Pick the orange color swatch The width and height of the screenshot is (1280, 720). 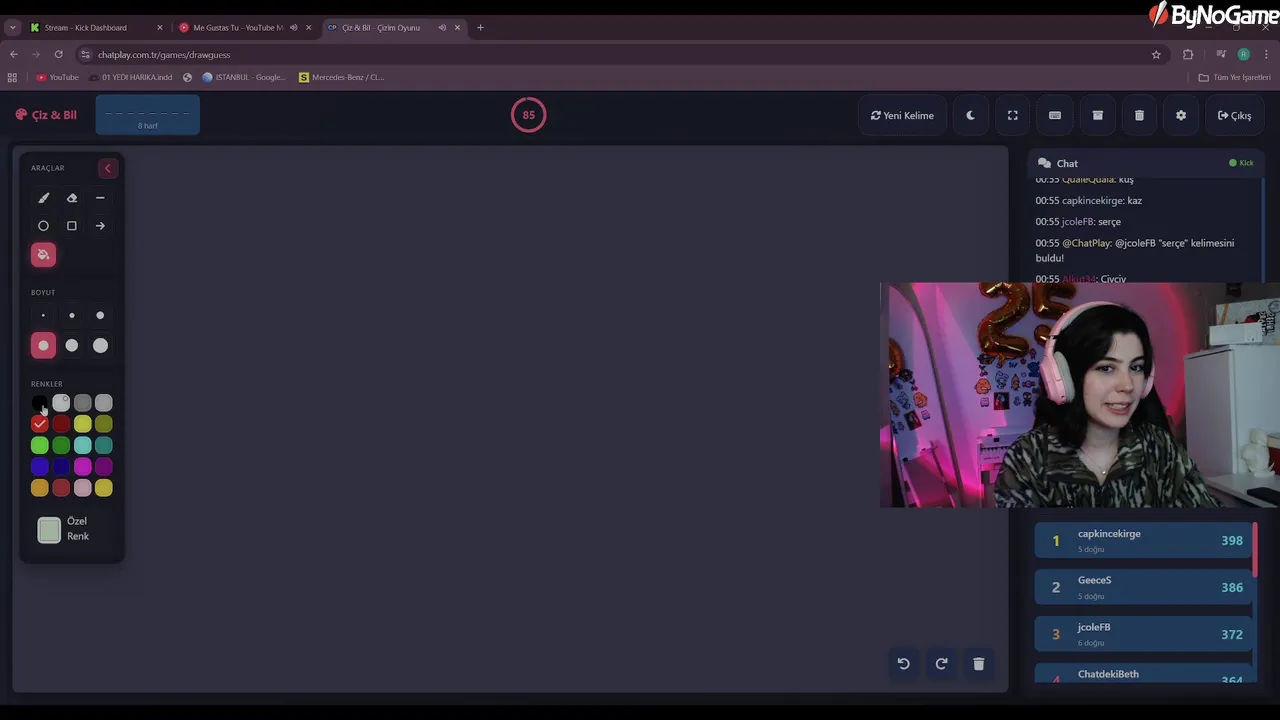39,488
